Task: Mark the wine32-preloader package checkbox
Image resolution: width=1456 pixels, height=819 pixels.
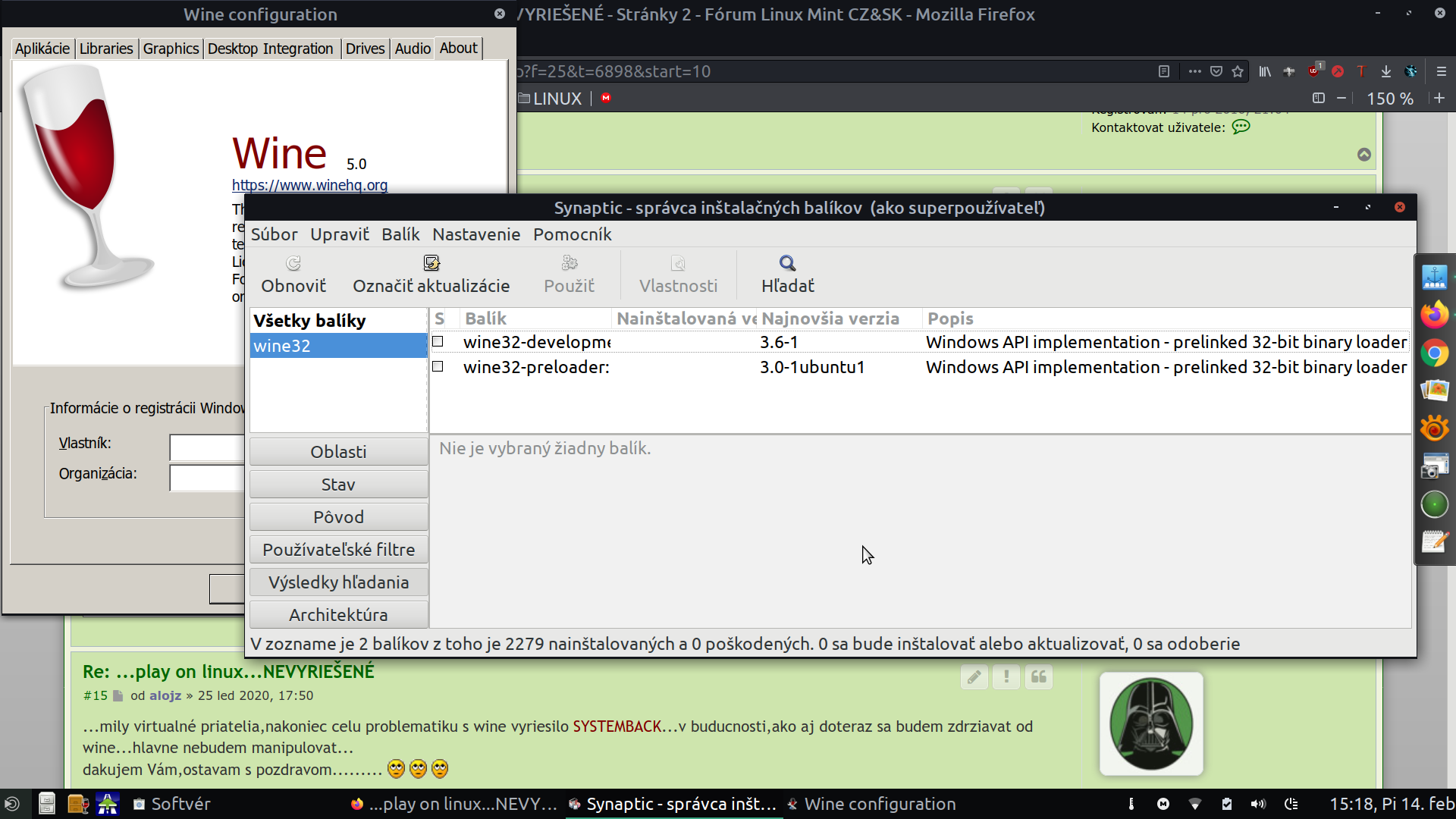Action: [x=438, y=367]
